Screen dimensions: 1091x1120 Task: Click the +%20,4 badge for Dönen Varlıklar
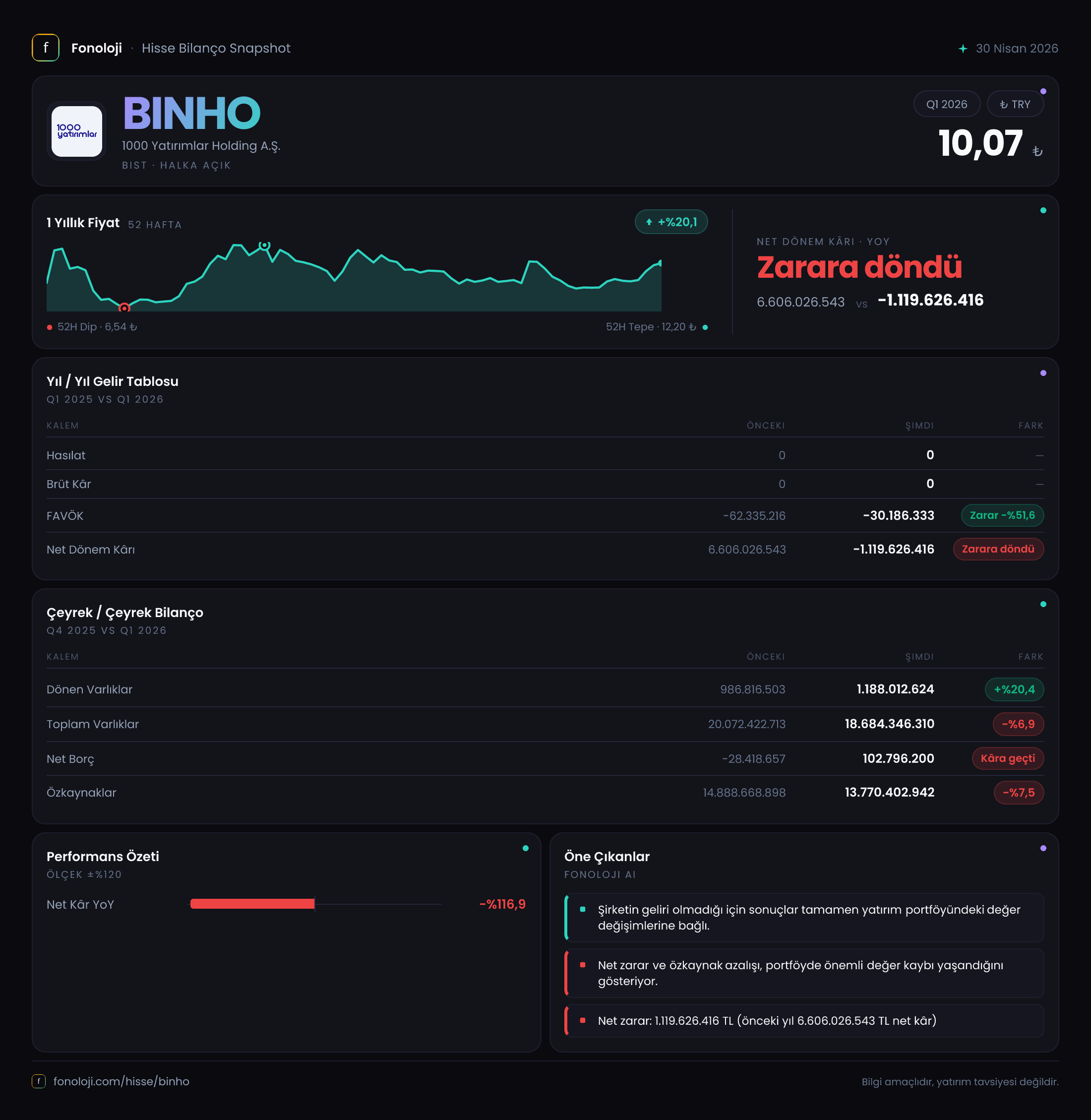[1014, 689]
